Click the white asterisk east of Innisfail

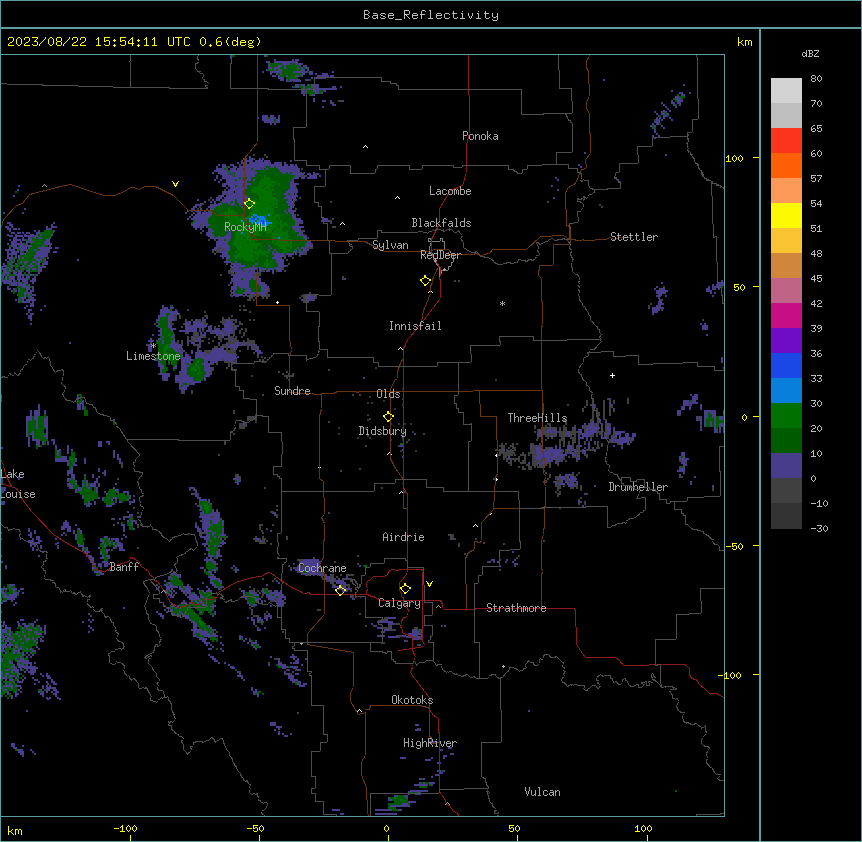(502, 303)
